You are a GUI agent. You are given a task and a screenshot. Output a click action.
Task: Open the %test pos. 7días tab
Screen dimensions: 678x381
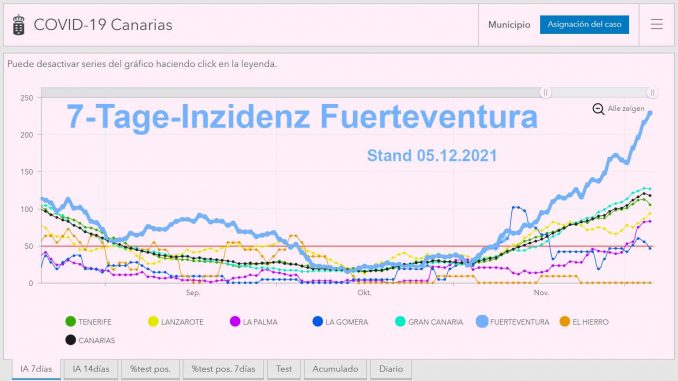coord(223,369)
